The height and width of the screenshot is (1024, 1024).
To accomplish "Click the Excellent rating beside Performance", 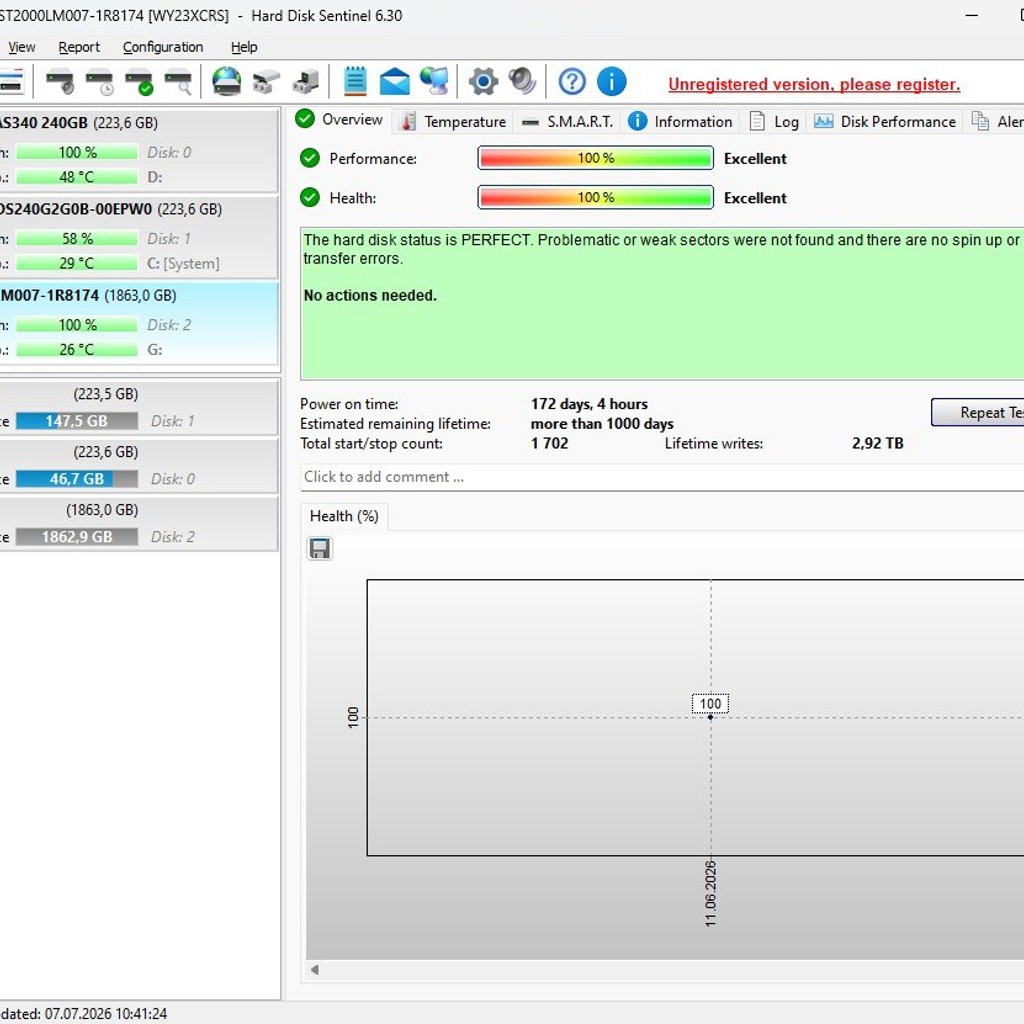I will click(x=755, y=159).
